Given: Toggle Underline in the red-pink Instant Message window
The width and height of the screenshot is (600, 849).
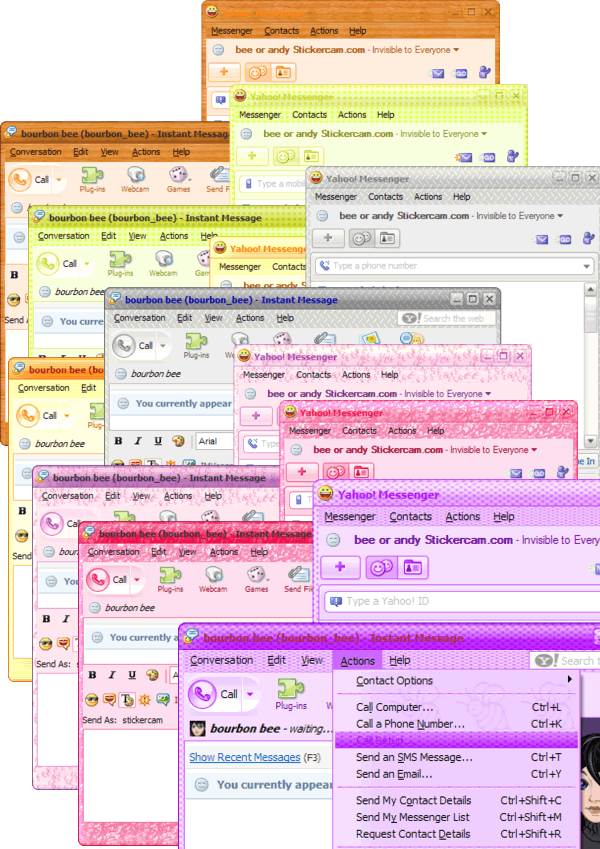Looking at the screenshot, I should [x=132, y=675].
